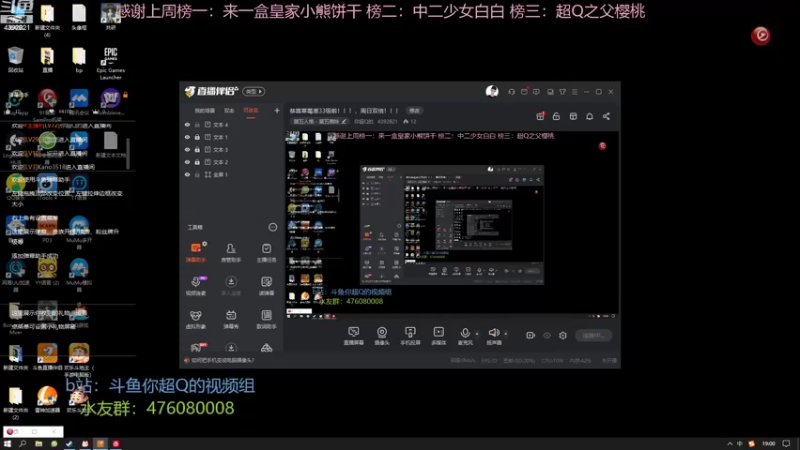Add a new scene with the plus button

(x=277, y=110)
